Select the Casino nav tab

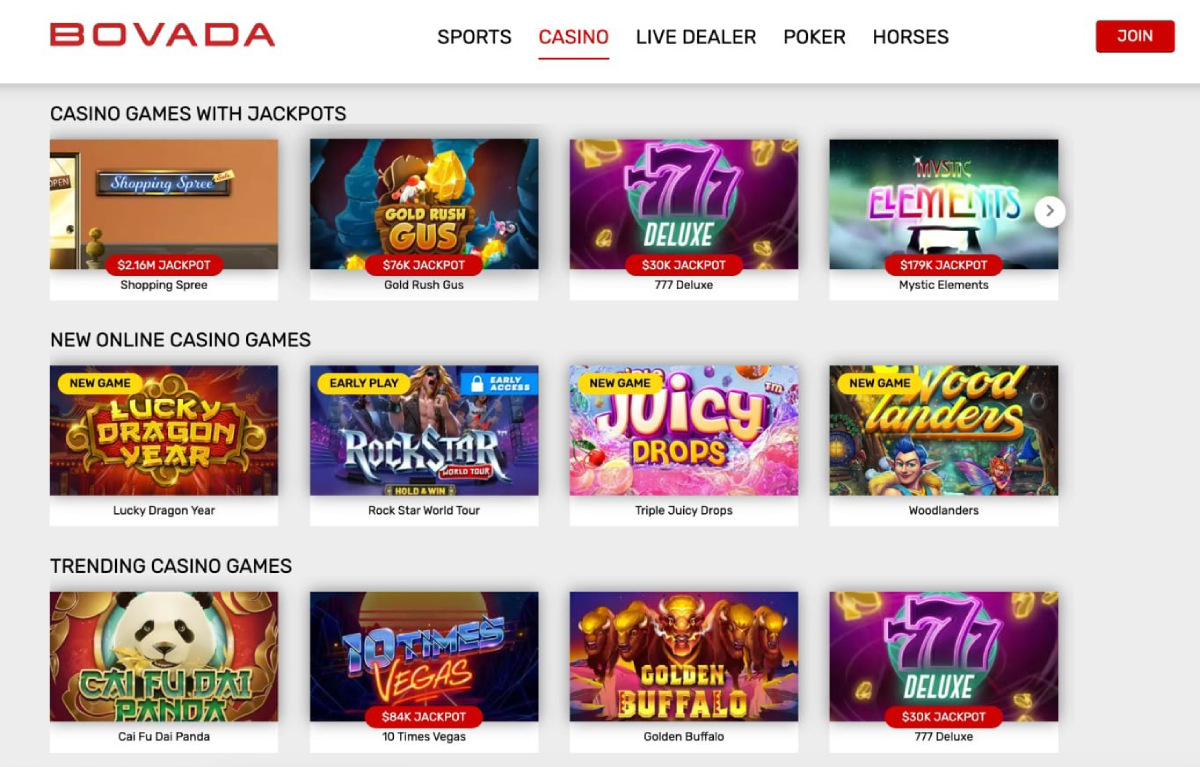tap(573, 37)
